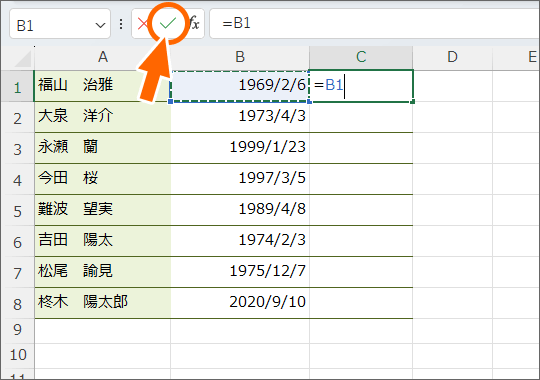Select row 3 header

(x=17, y=148)
